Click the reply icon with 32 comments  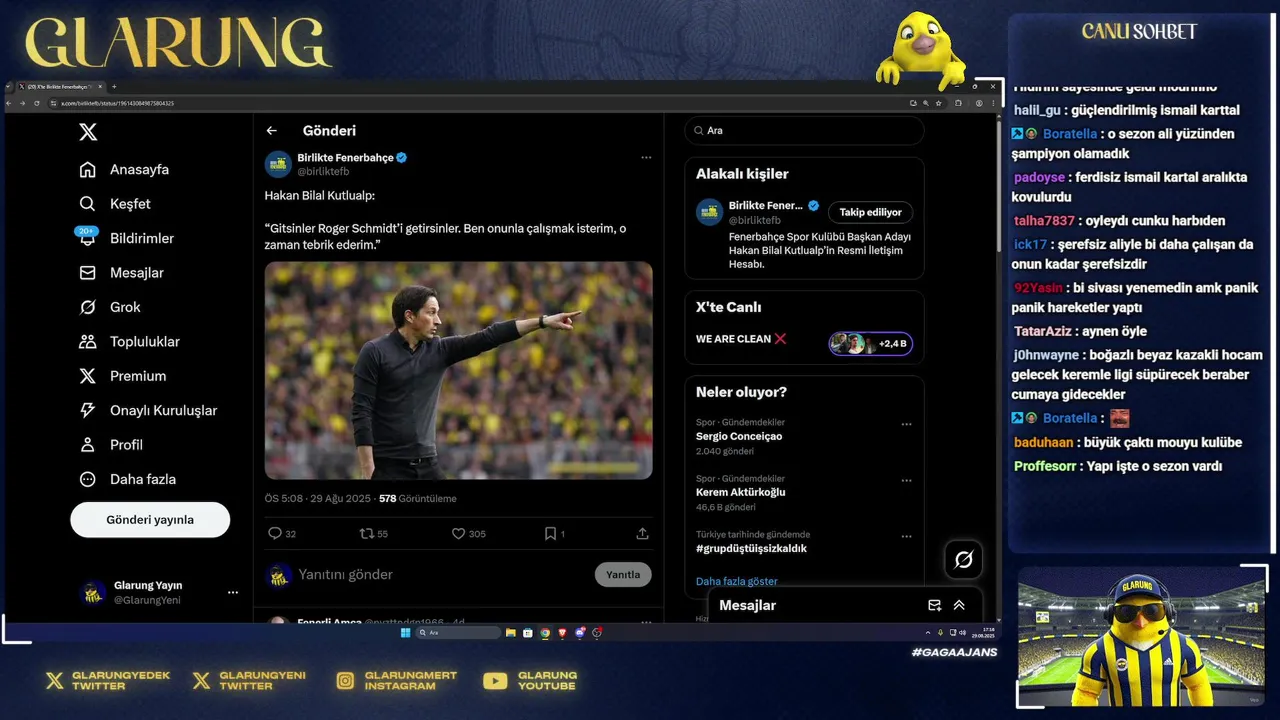point(275,534)
